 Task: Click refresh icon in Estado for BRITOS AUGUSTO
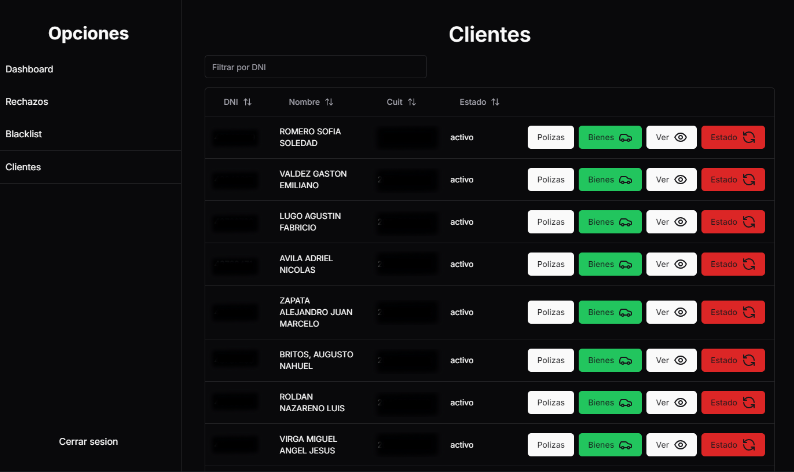pos(749,360)
